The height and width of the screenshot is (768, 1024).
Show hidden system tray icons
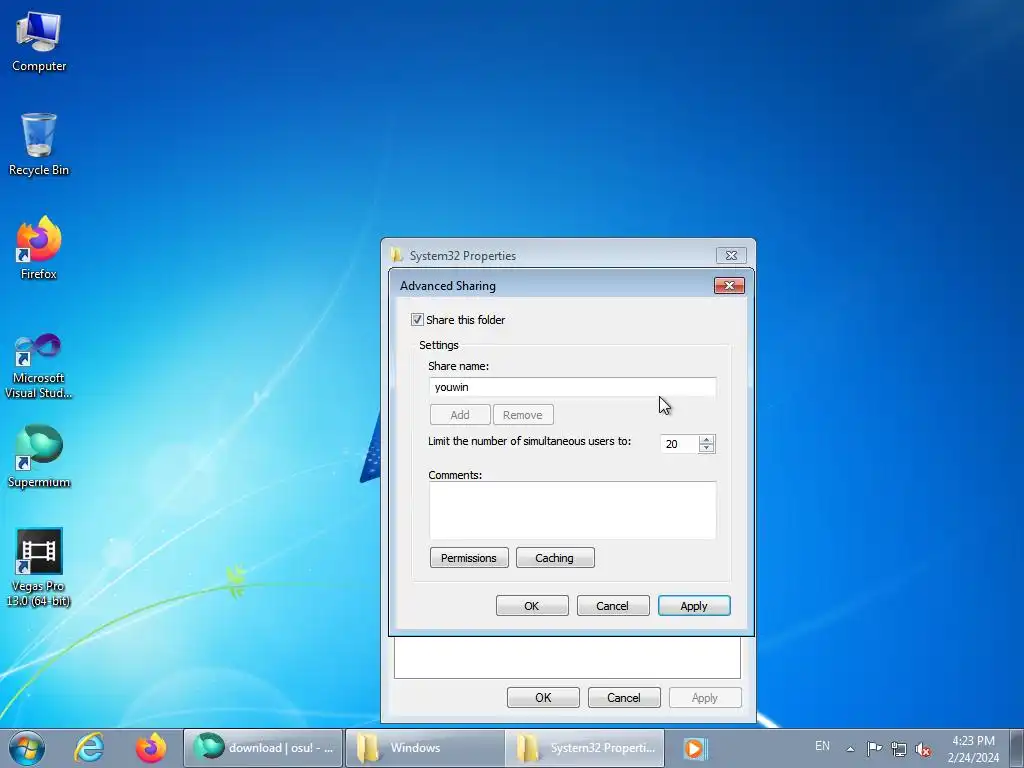point(850,749)
